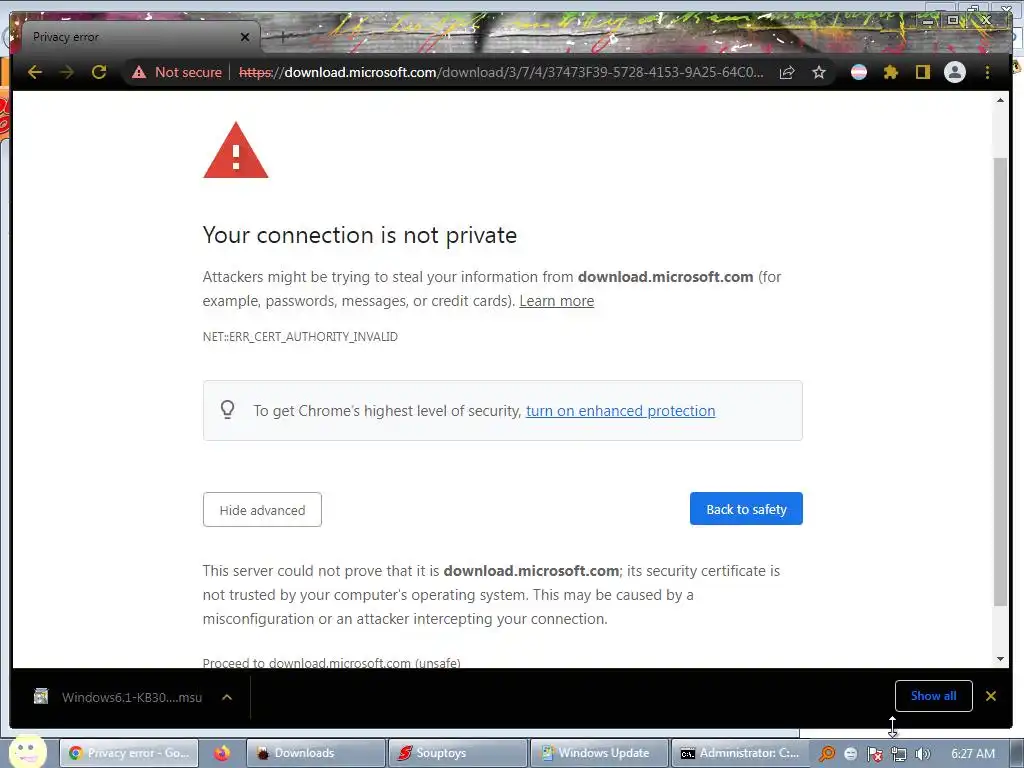This screenshot has width=1024, height=768.
Task: Click the pinned extension icon beside the star
Action: [859, 72]
